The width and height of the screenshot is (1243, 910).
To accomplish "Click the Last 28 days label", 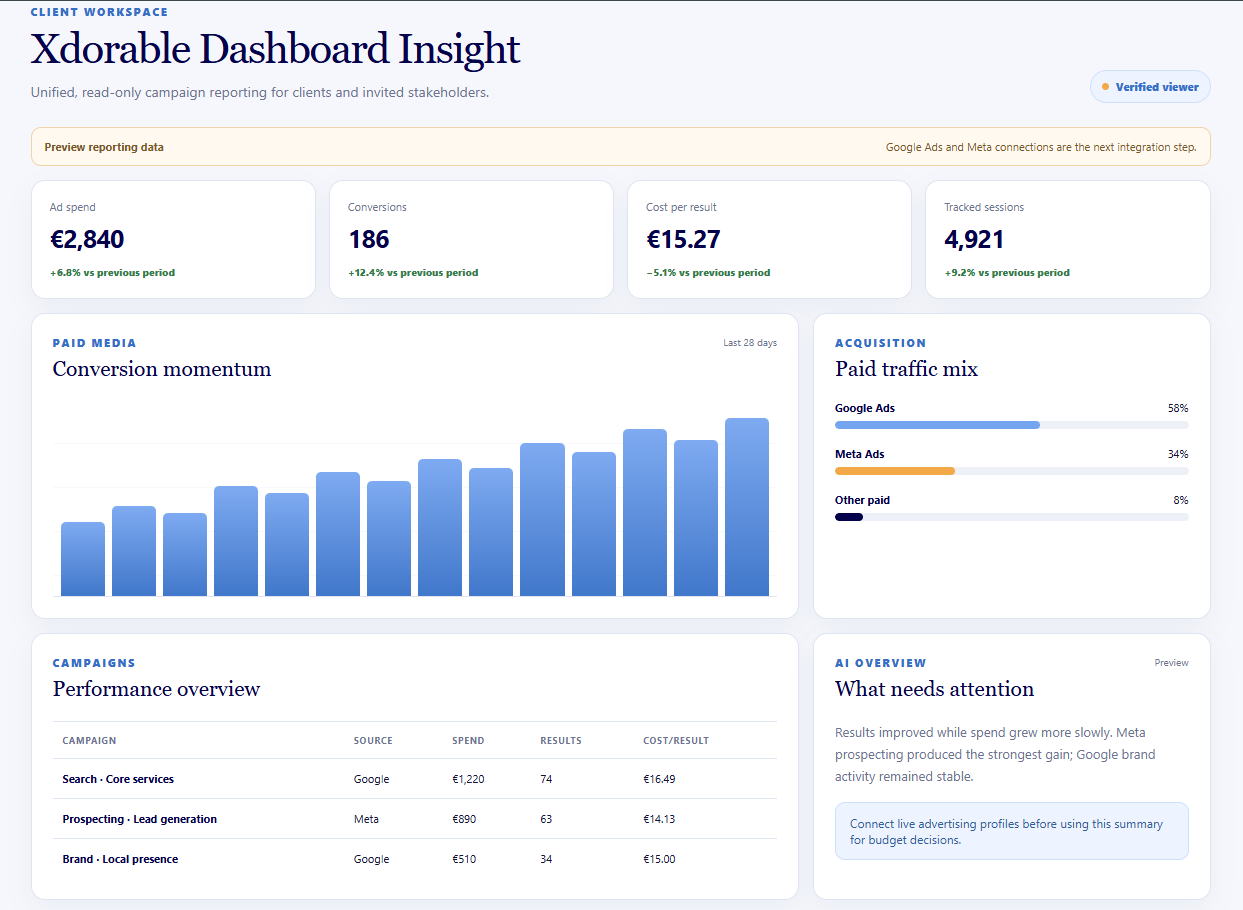I will pos(750,343).
